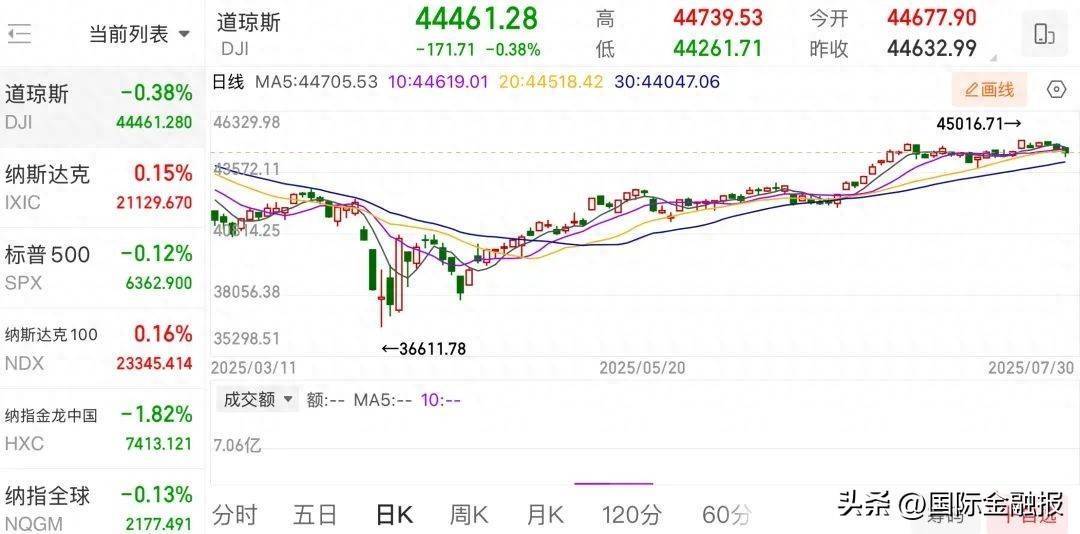Select 纳斯达克 IXIC in the list
Screen dimensions: 1080x534
click(x=102, y=187)
